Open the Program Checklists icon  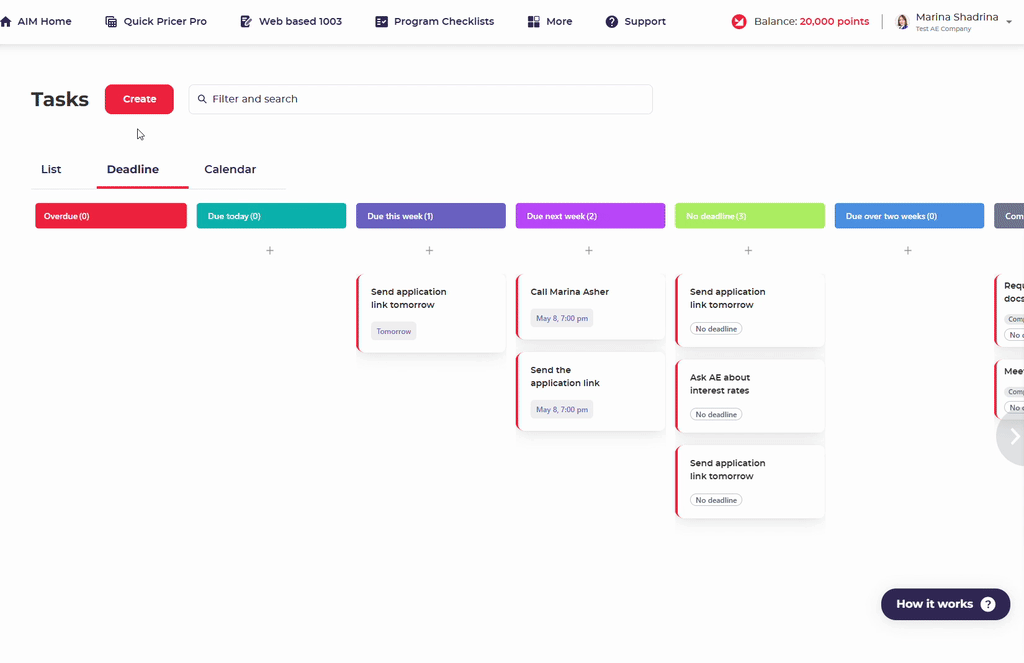381,22
